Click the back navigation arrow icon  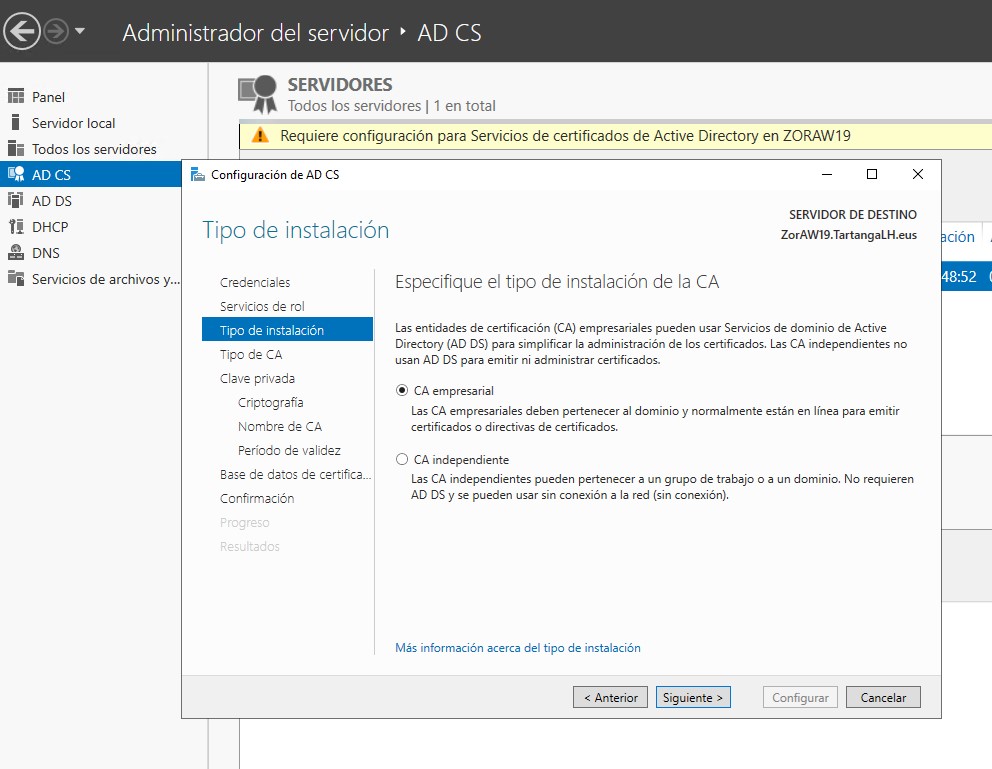click(22, 31)
